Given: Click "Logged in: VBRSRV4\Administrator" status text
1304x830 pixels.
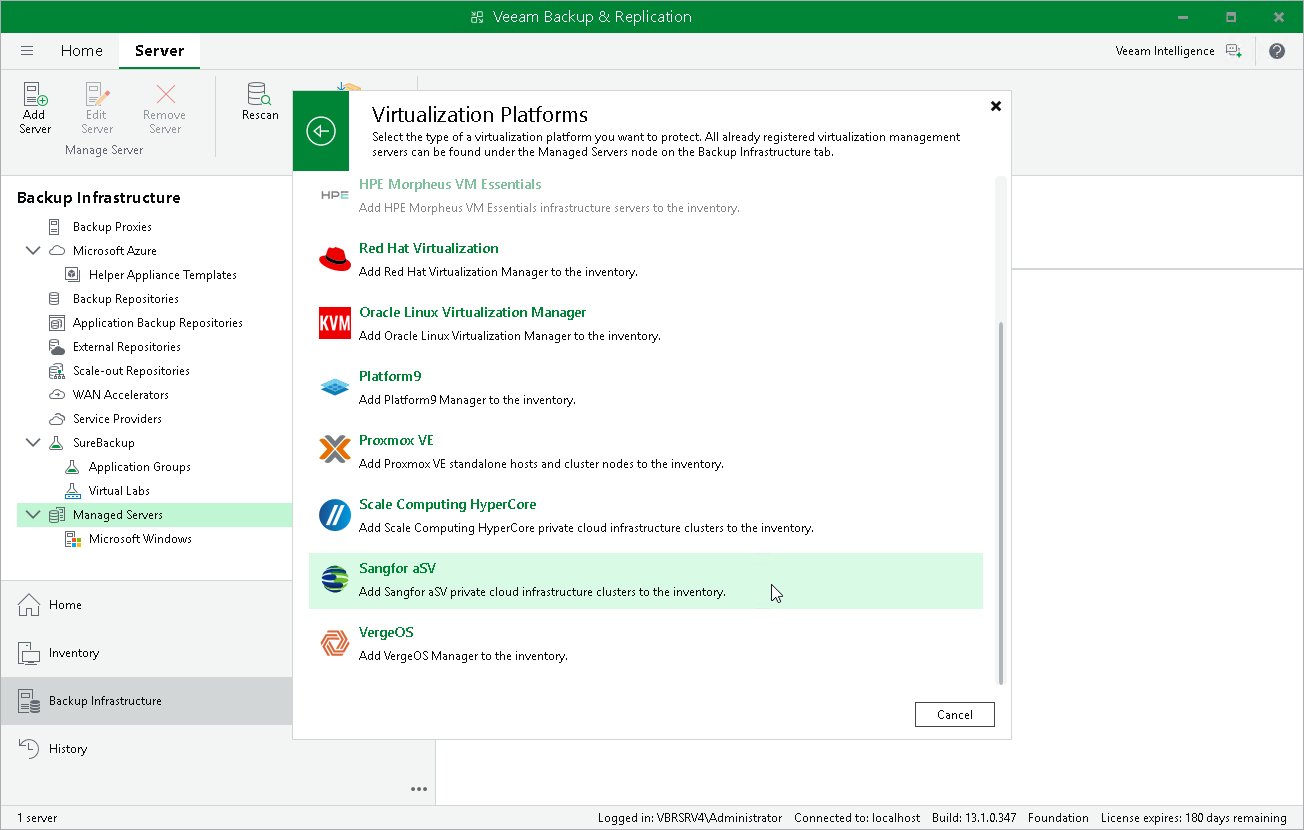Looking at the screenshot, I should click(x=690, y=818).
